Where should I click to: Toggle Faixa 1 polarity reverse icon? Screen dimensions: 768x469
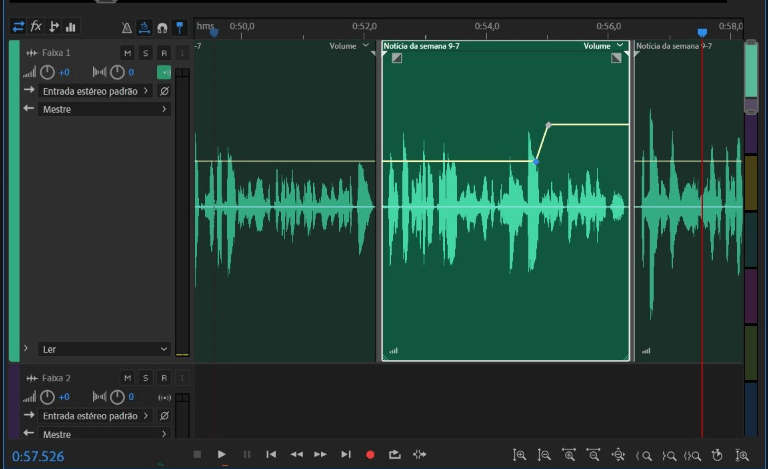pyautogui.click(x=165, y=91)
